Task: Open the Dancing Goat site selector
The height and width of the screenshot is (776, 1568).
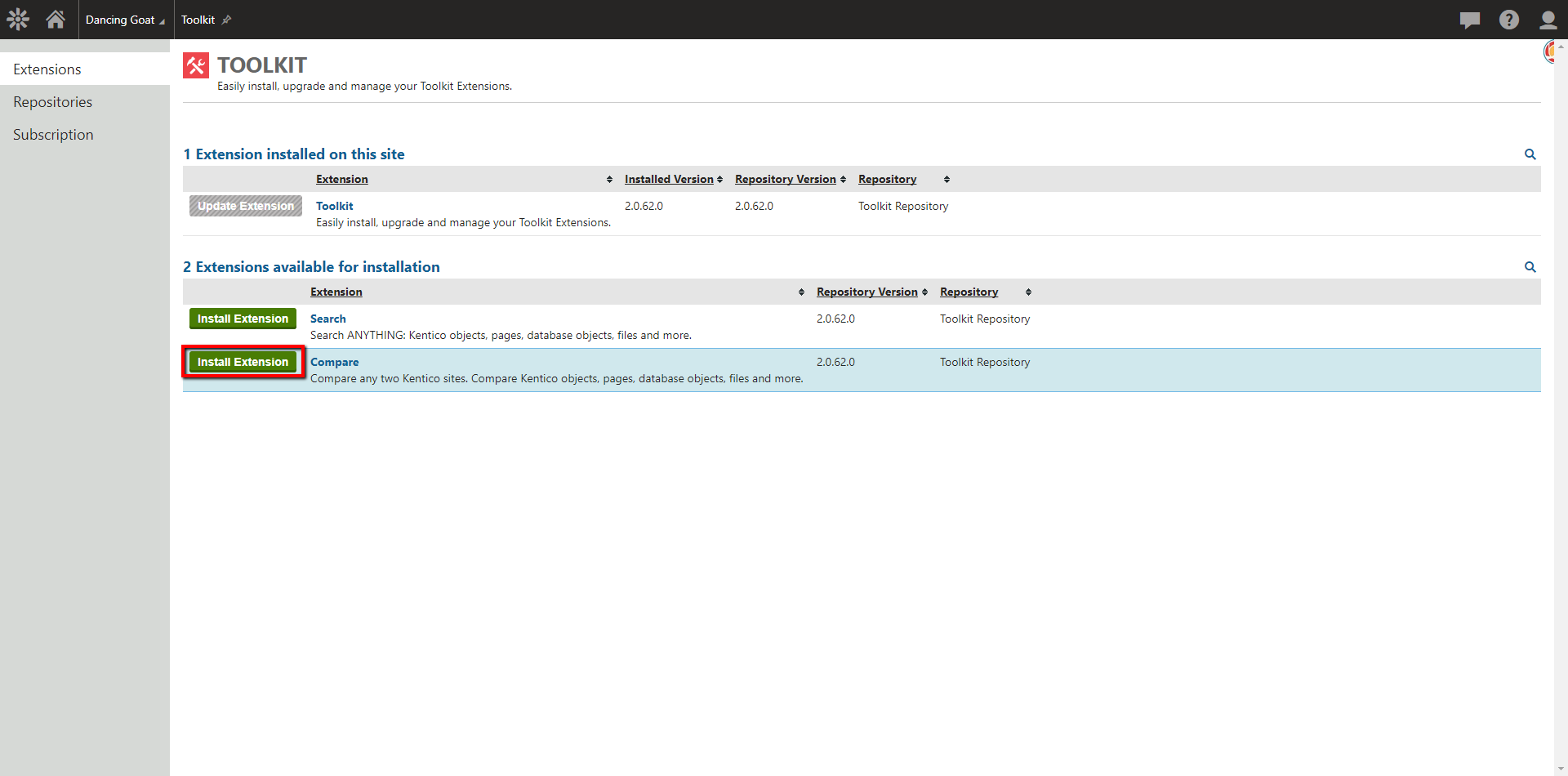Action: pos(125,20)
